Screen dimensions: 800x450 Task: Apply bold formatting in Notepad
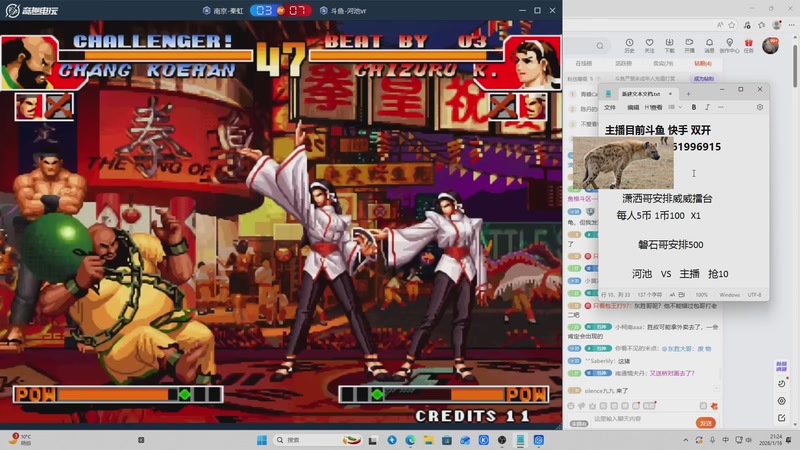pos(694,107)
